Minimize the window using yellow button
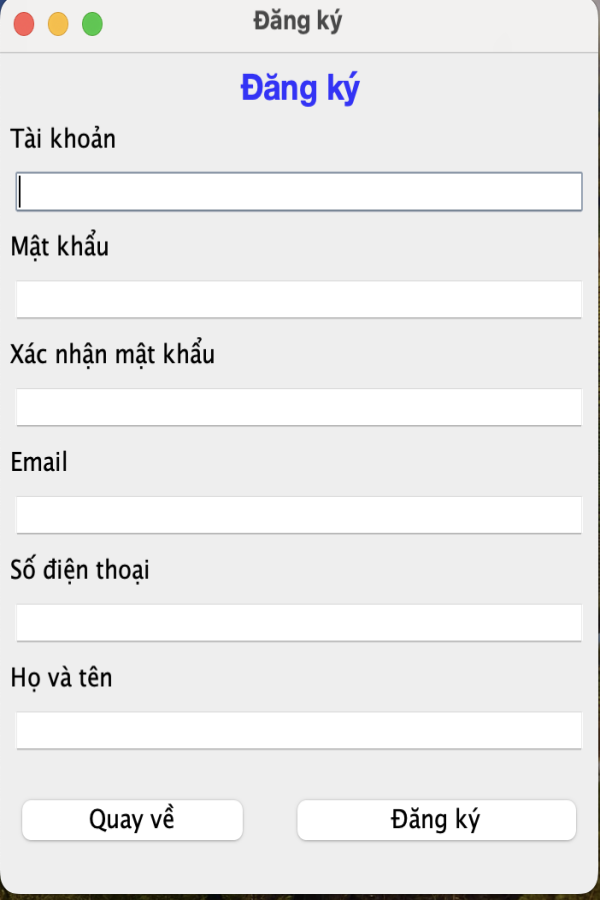600x900 pixels. pyautogui.click(x=58, y=24)
